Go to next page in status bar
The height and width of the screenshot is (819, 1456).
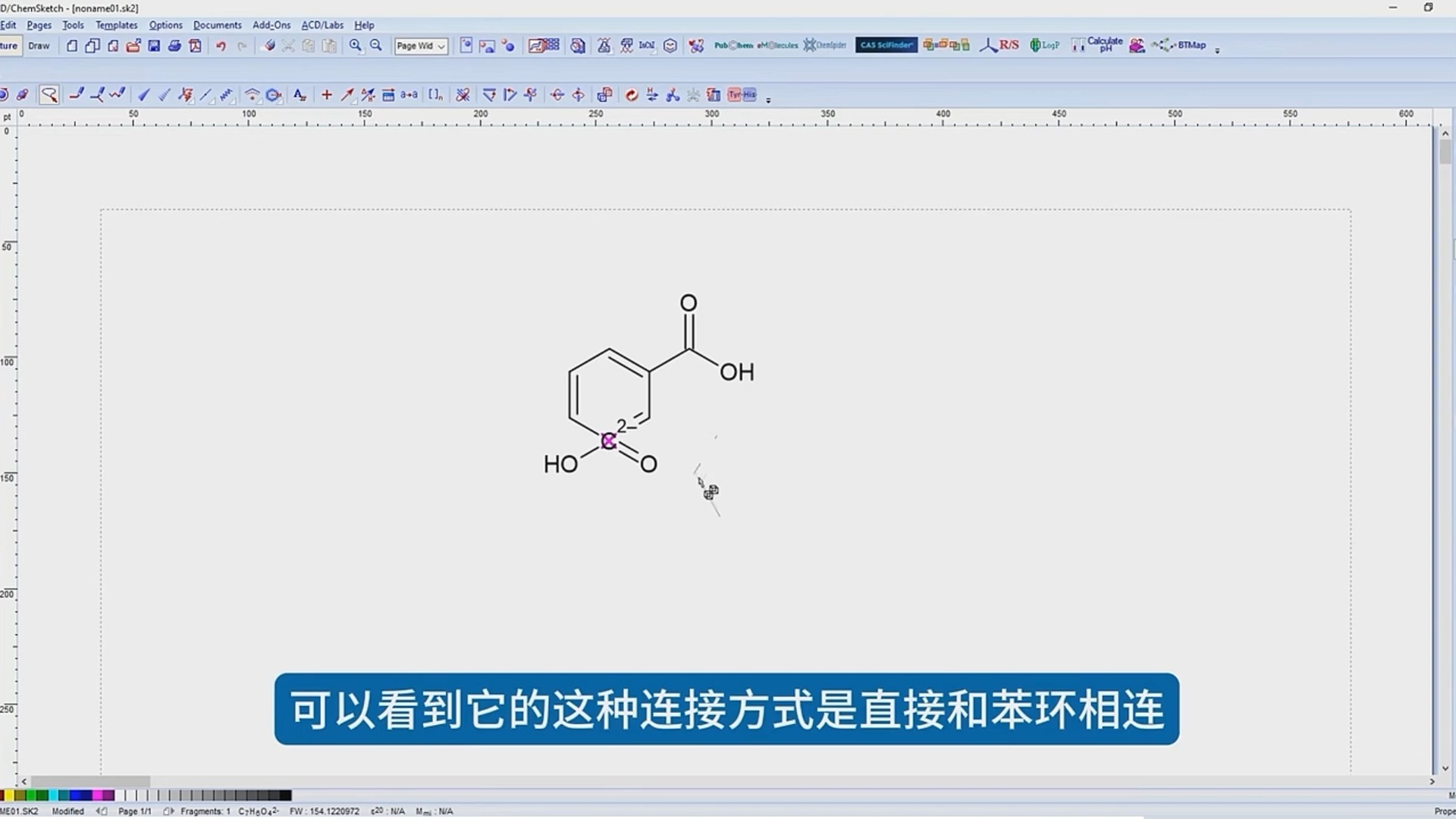click(x=168, y=811)
